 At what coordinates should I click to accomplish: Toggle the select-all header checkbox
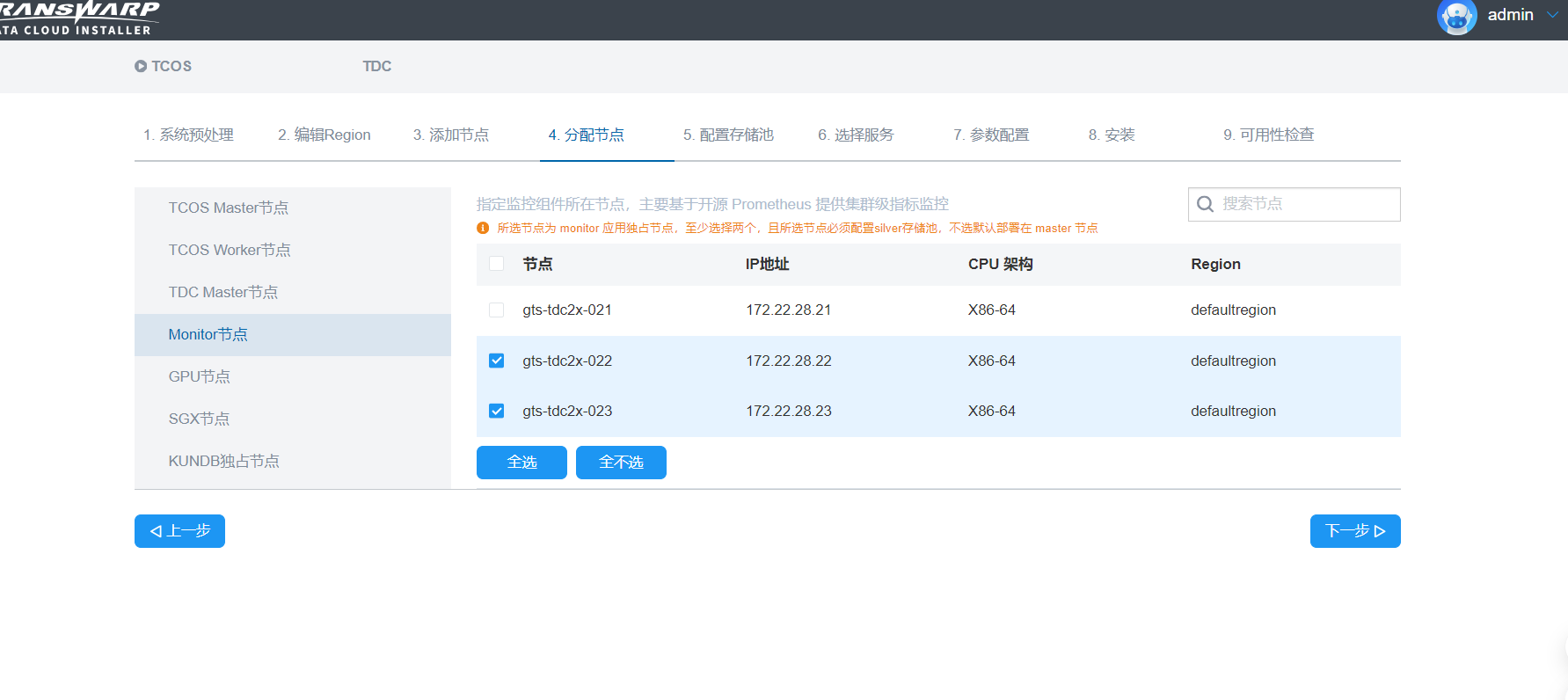(x=497, y=264)
